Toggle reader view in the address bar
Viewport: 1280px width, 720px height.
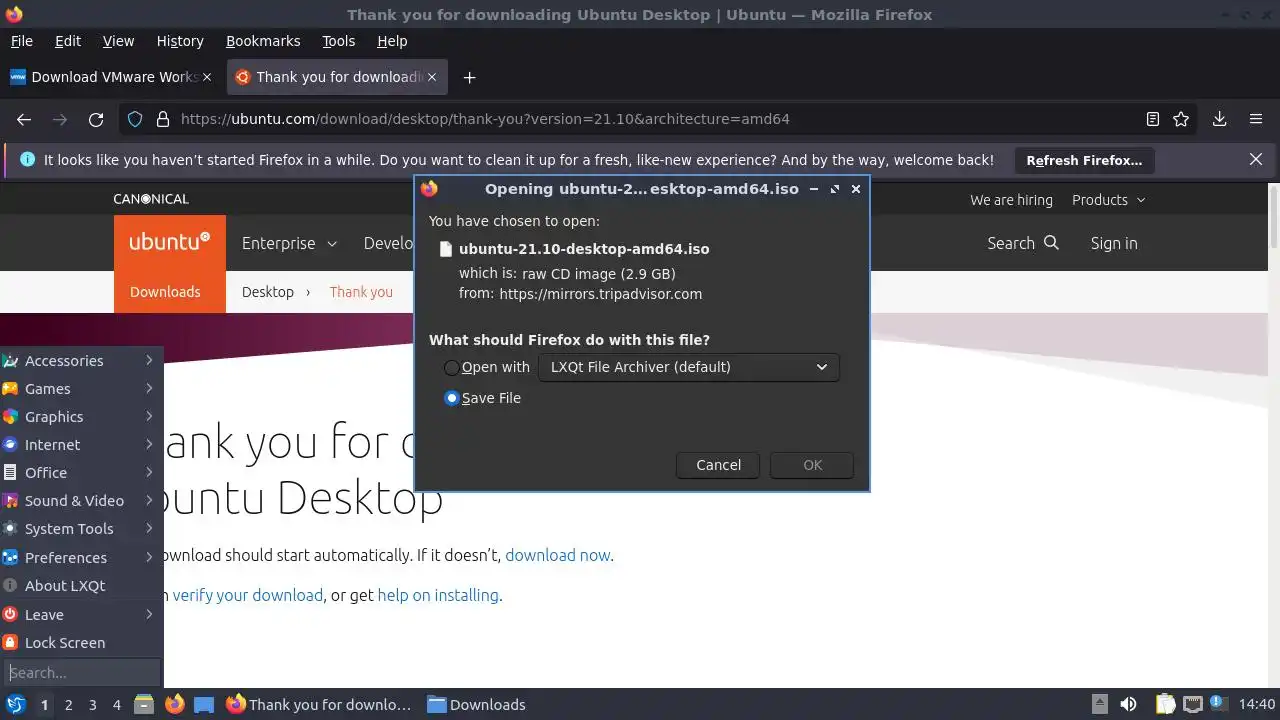click(1153, 119)
